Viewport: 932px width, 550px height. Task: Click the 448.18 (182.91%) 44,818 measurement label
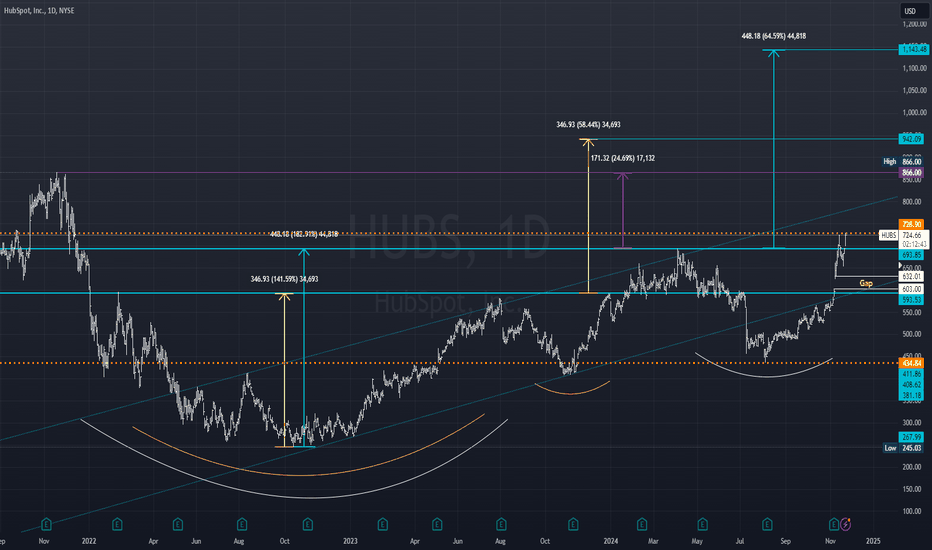coord(304,234)
